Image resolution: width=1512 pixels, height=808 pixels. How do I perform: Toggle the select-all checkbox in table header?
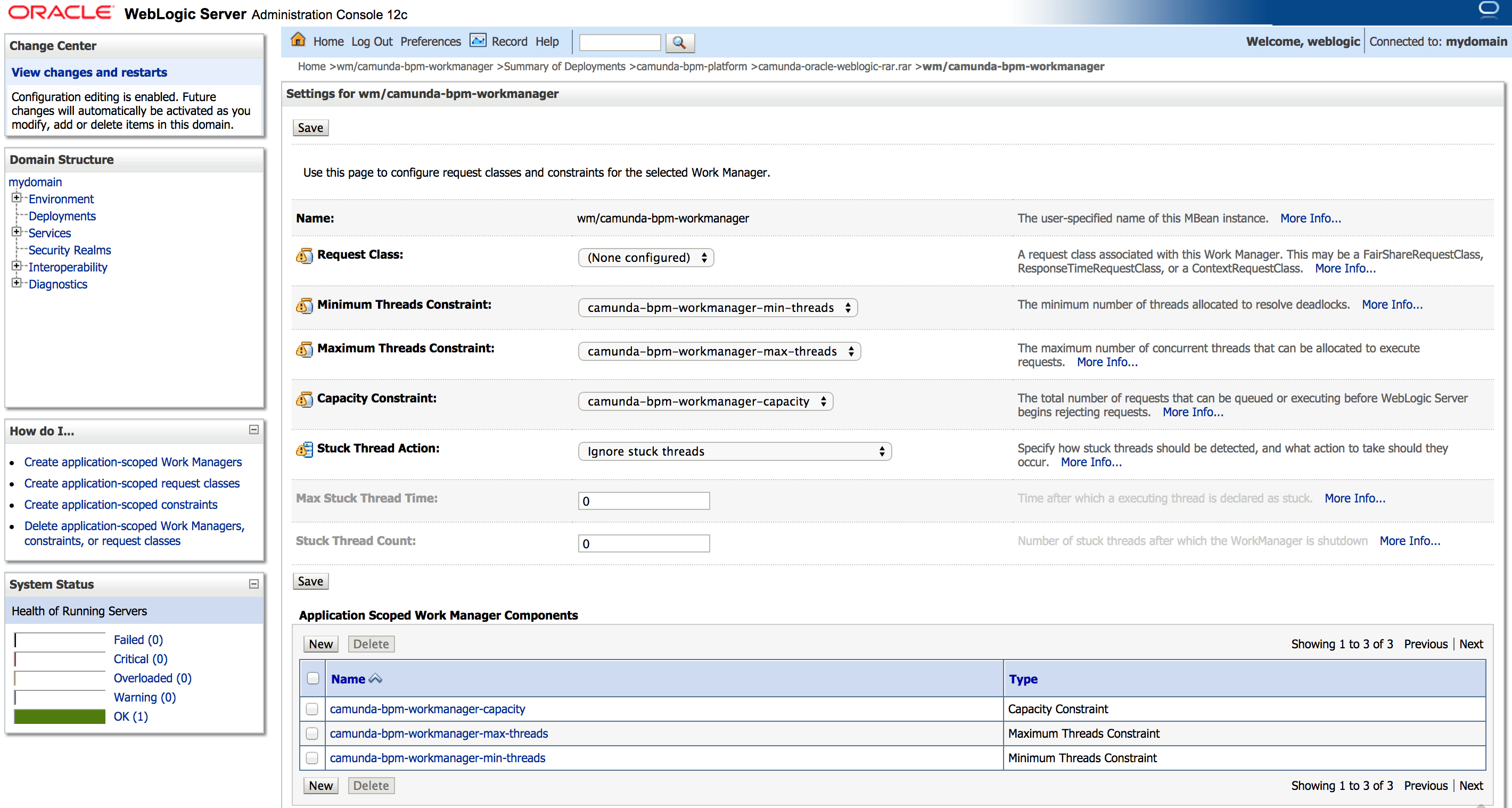coord(313,678)
